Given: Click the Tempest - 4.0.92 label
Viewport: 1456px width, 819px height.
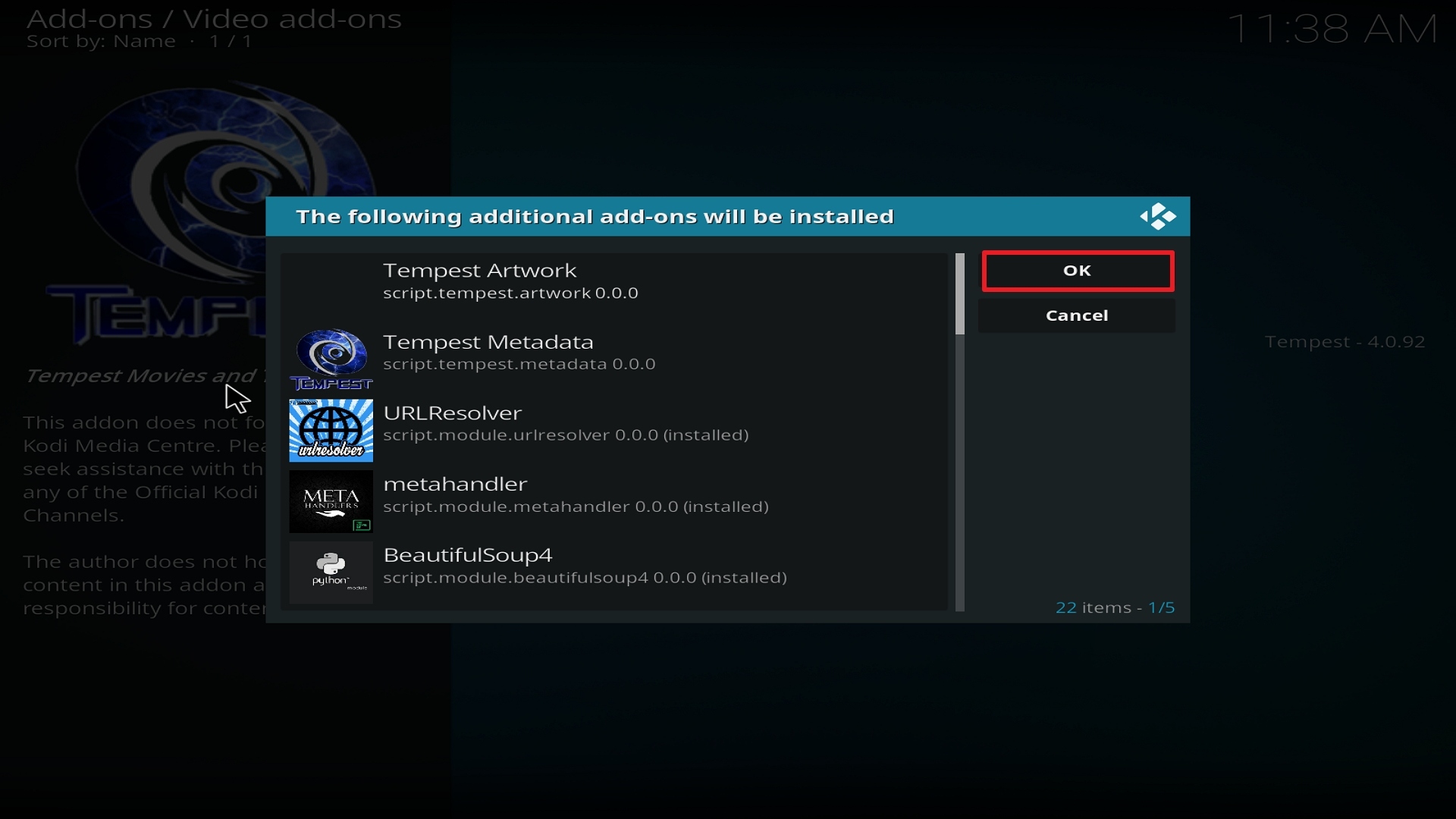Looking at the screenshot, I should tap(1345, 342).
